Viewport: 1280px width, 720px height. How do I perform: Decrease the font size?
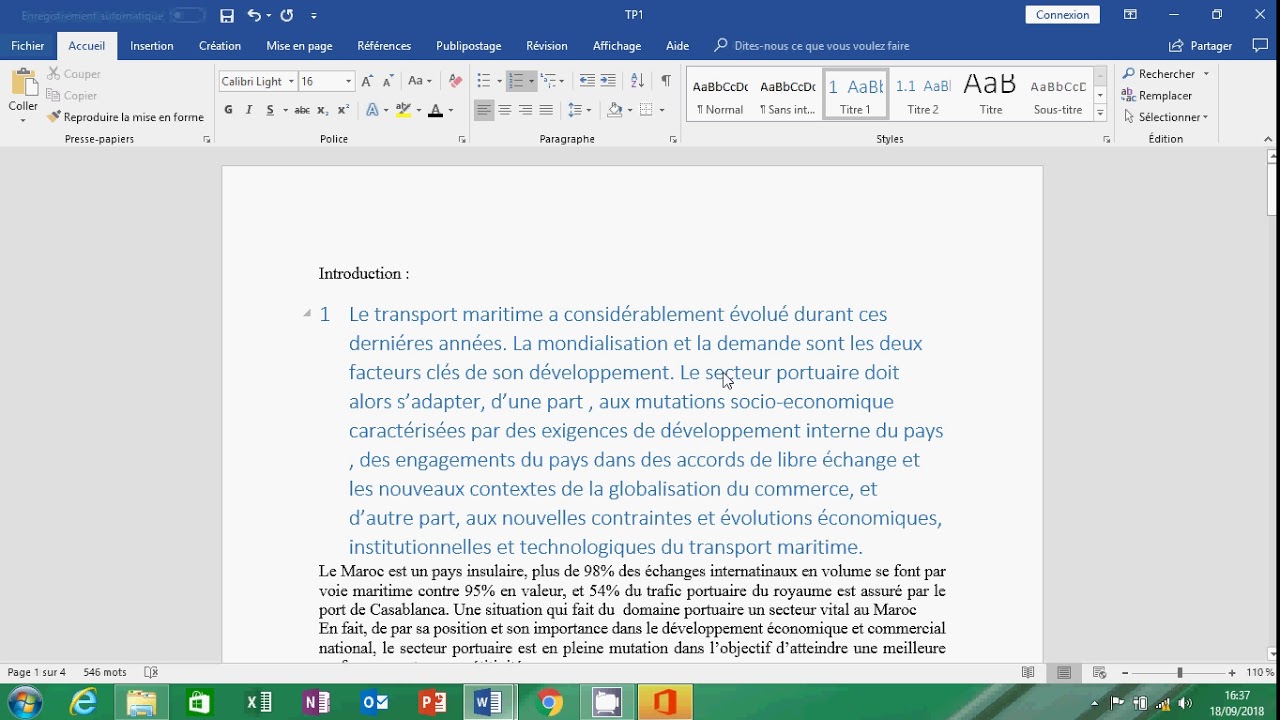point(387,81)
